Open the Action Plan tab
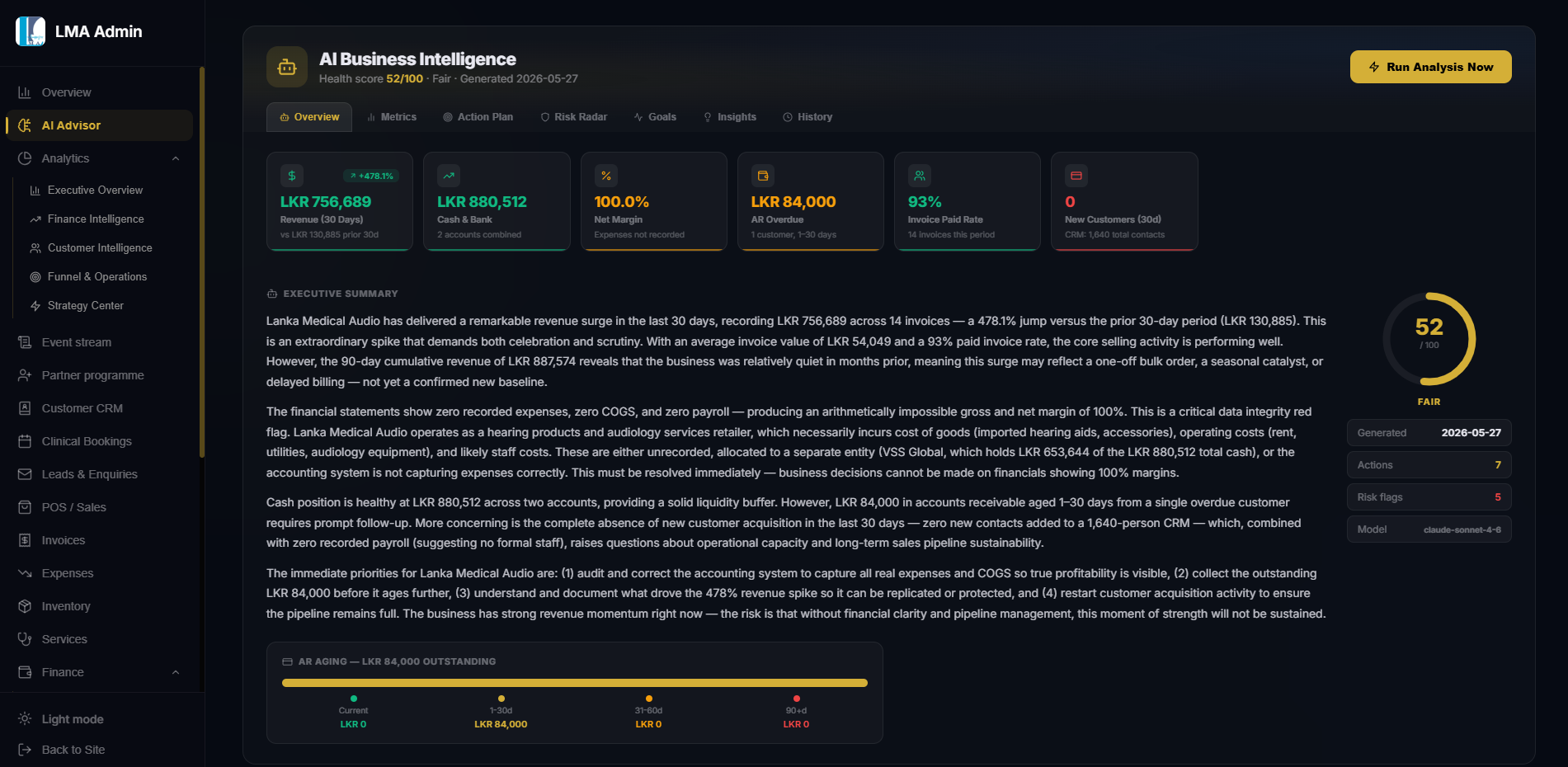1568x767 pixels. [x=478, y=117]
